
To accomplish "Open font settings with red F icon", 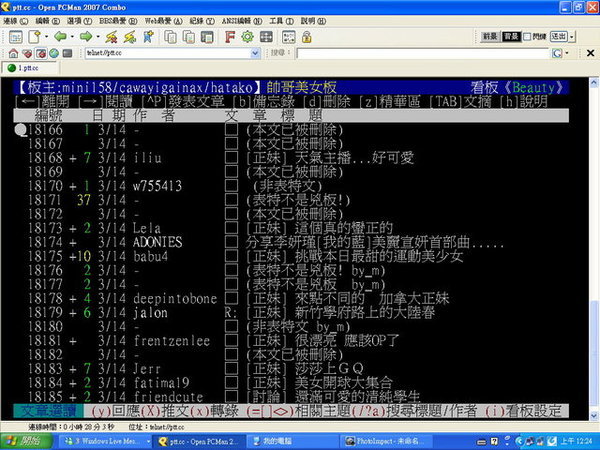I will pos(230,37).
